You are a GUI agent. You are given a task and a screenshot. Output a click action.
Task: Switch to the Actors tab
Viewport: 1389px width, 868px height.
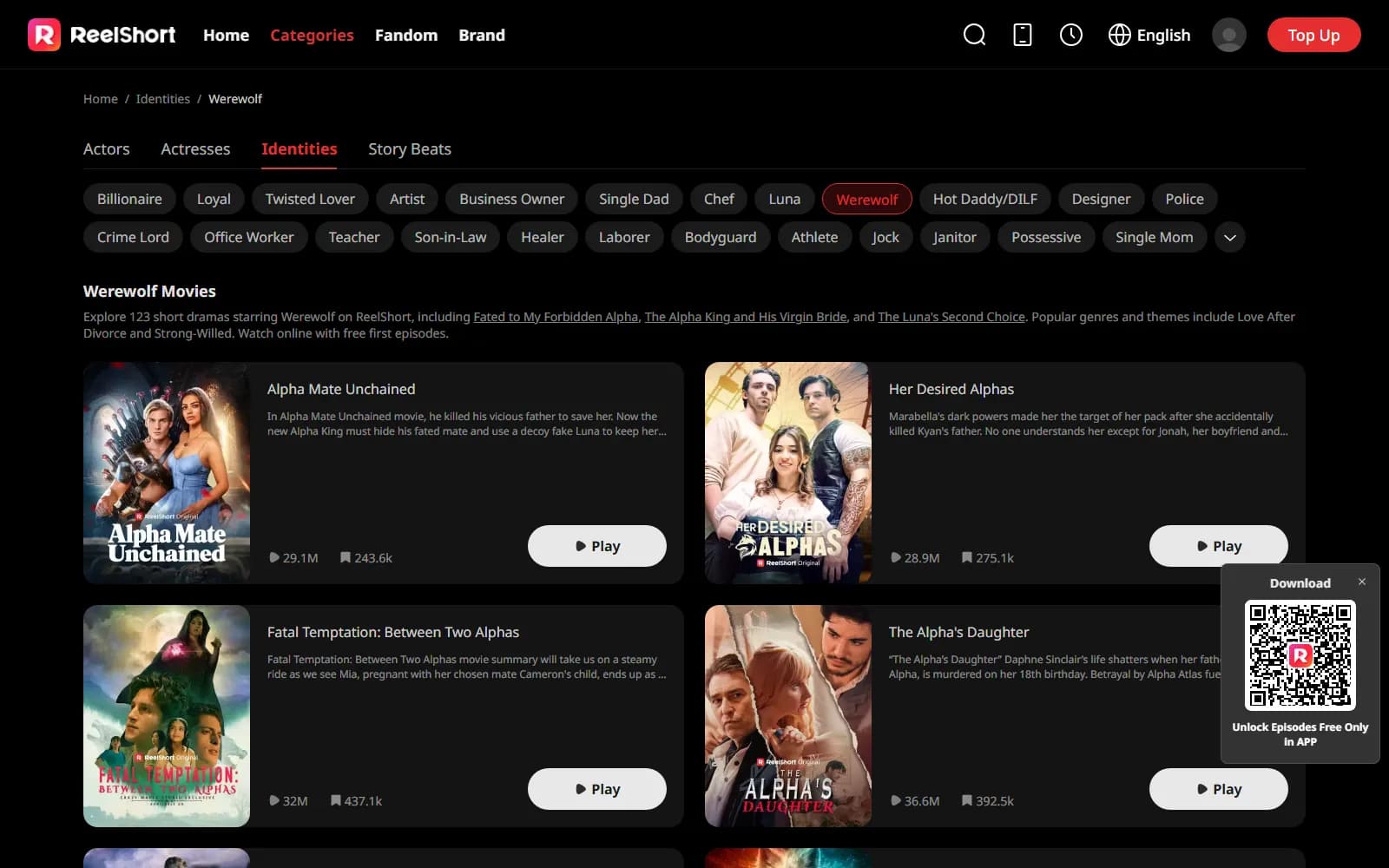[106, 148]
